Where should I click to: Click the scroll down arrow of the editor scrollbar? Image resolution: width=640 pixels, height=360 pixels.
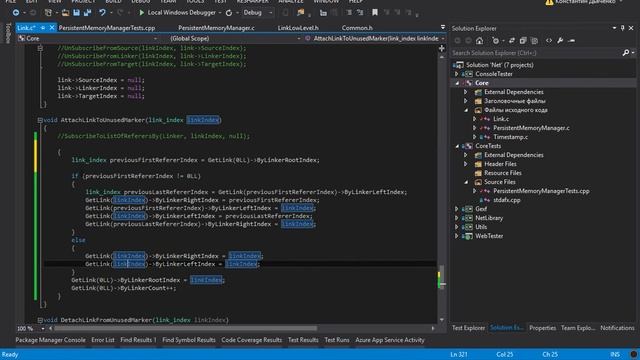click(442, 320)
